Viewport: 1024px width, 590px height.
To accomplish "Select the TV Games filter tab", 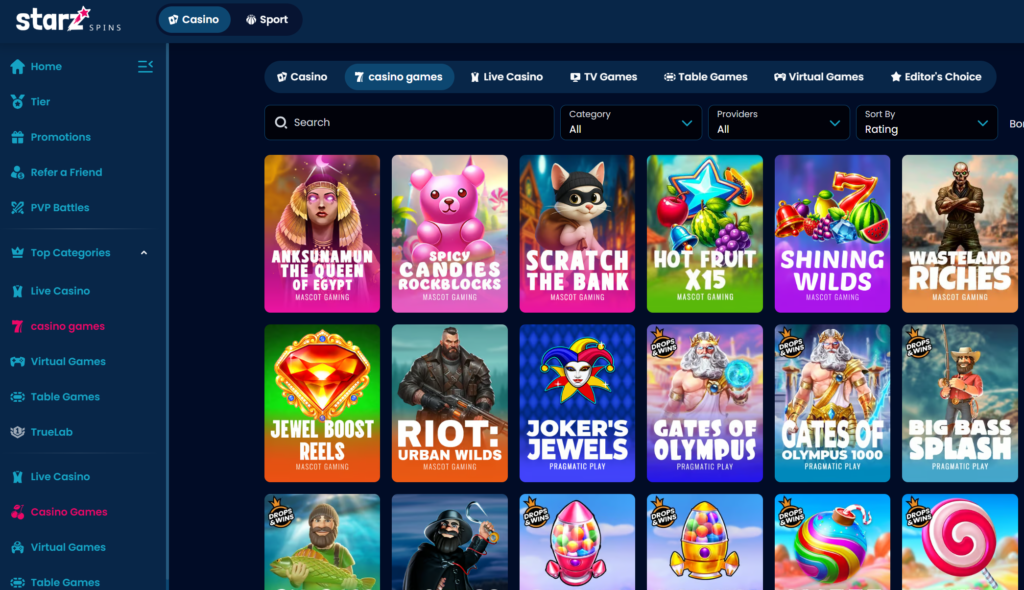I will click(603, 77).
